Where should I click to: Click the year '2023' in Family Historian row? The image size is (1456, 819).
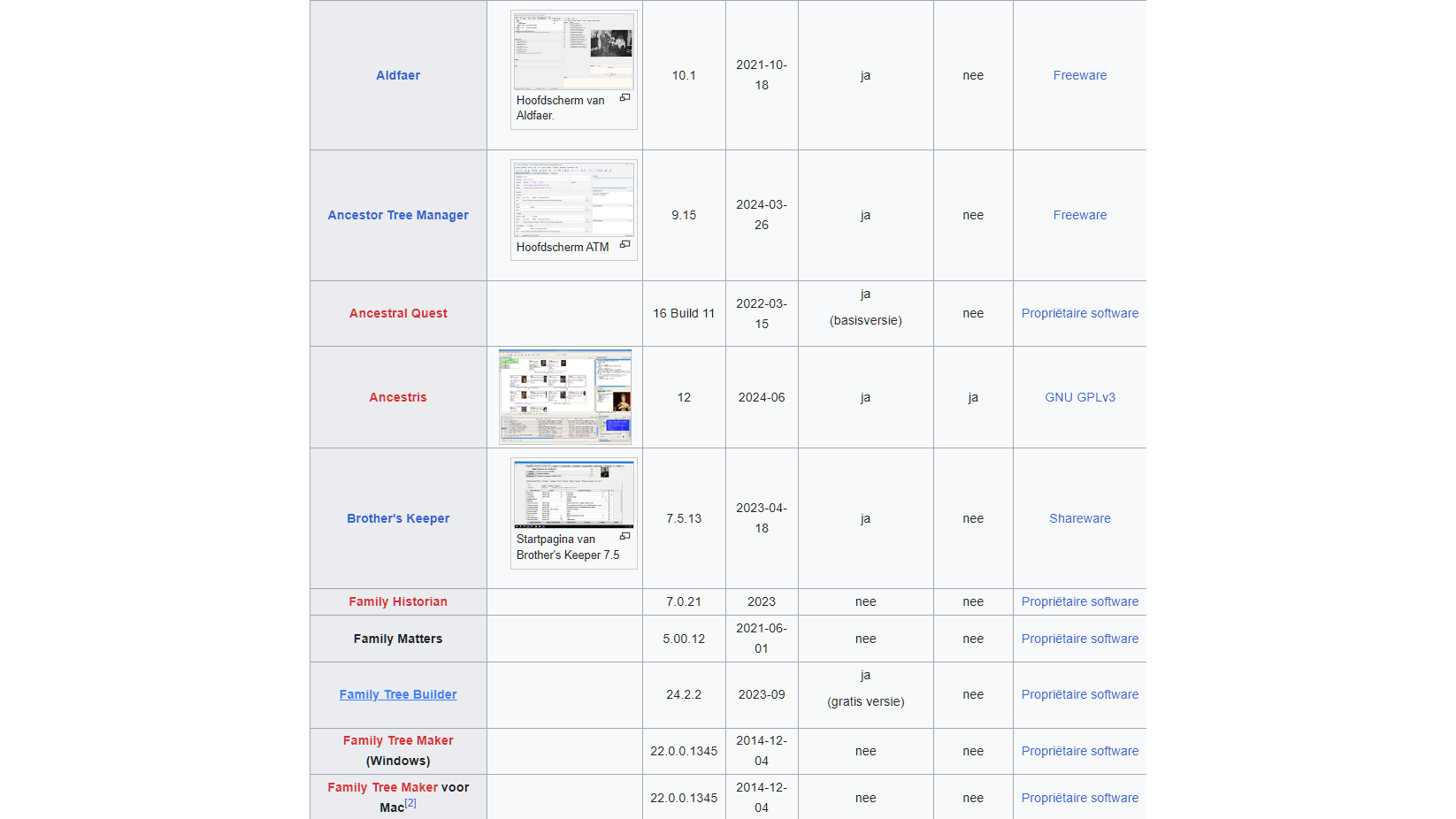coord(762,601)
